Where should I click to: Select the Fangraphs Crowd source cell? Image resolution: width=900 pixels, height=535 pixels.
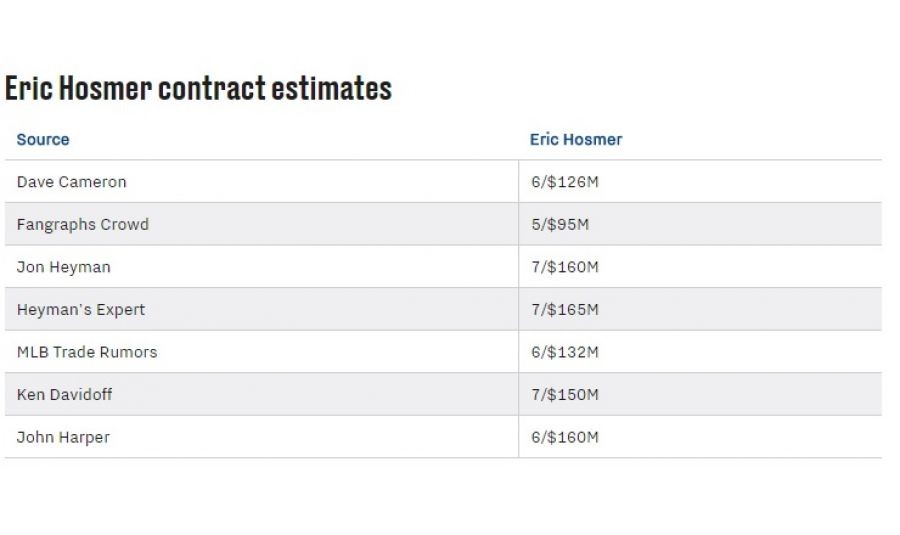[83, 225]
